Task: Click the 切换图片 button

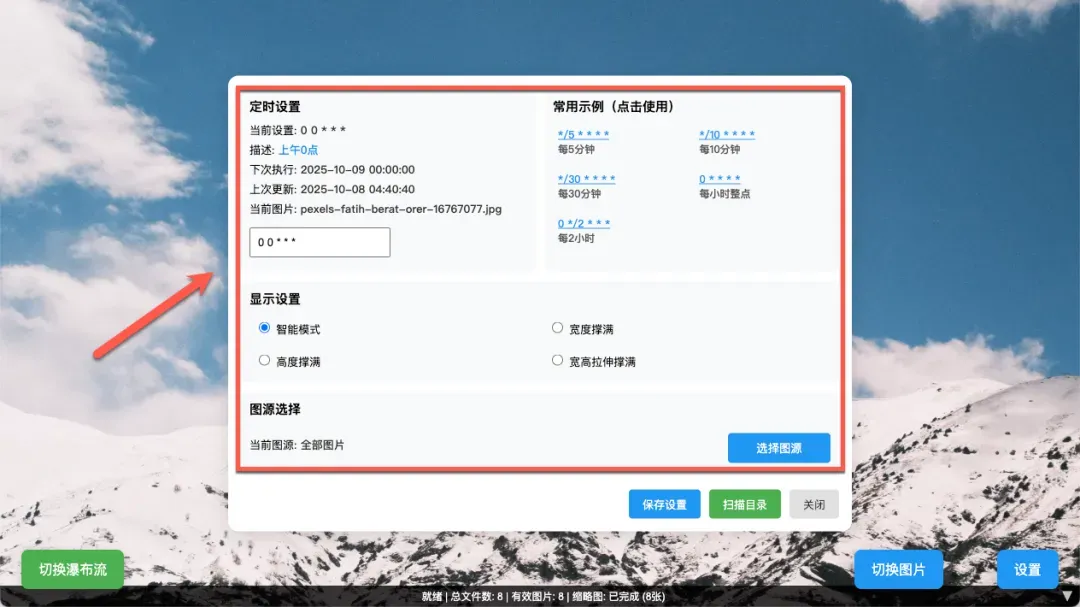Action: point(898,570)
